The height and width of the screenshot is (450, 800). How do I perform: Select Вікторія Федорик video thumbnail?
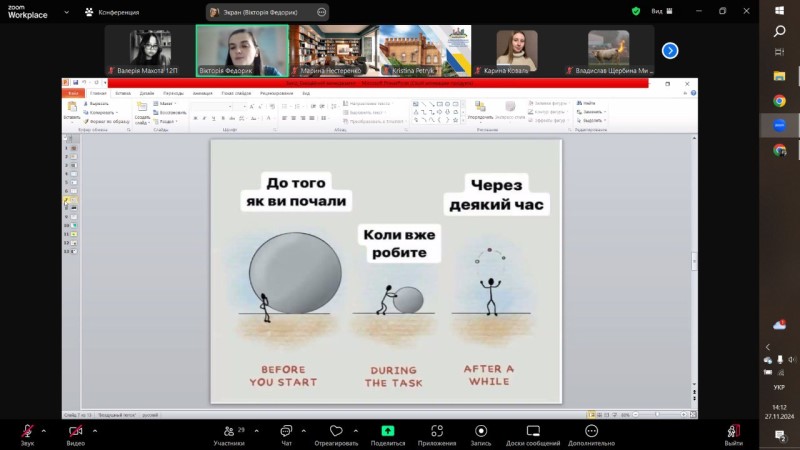point(242,51)
